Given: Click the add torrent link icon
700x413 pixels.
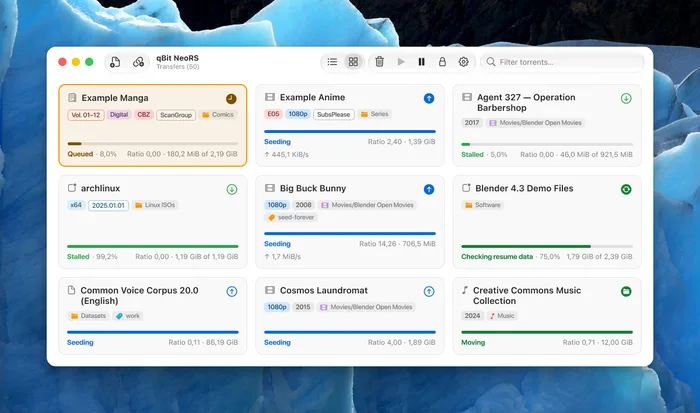Looking at the screenshot, I should [x=138, y=62].
